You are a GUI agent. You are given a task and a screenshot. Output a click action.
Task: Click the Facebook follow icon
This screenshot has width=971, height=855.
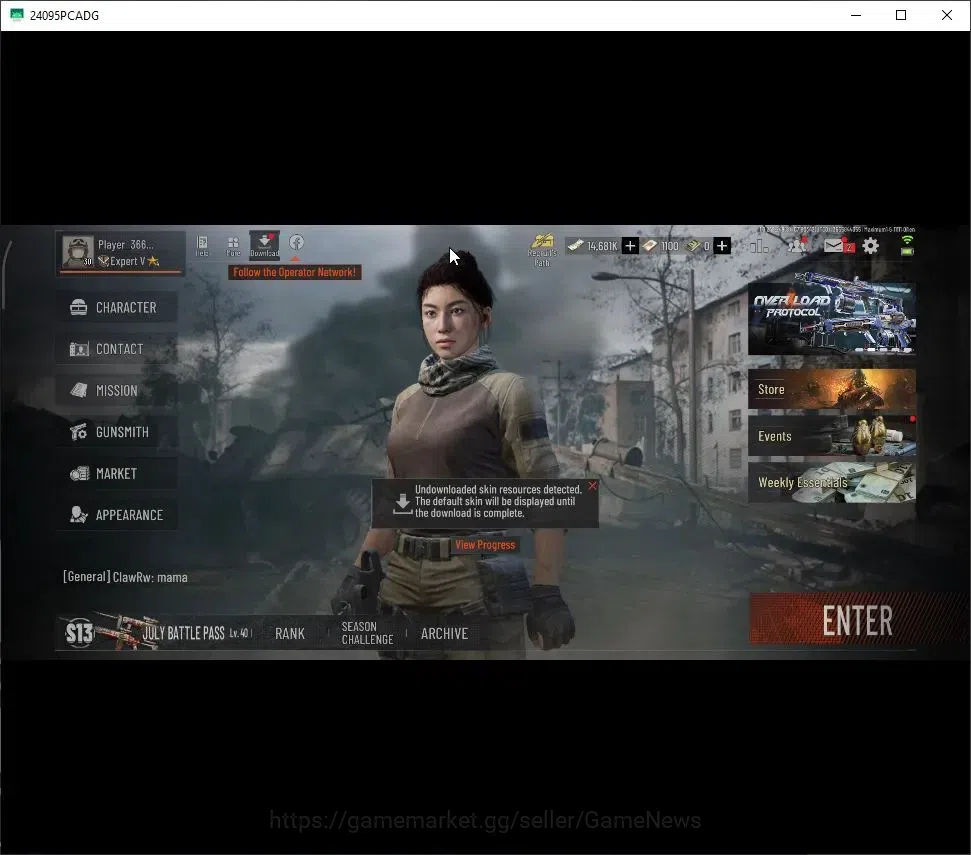(296, 242)
